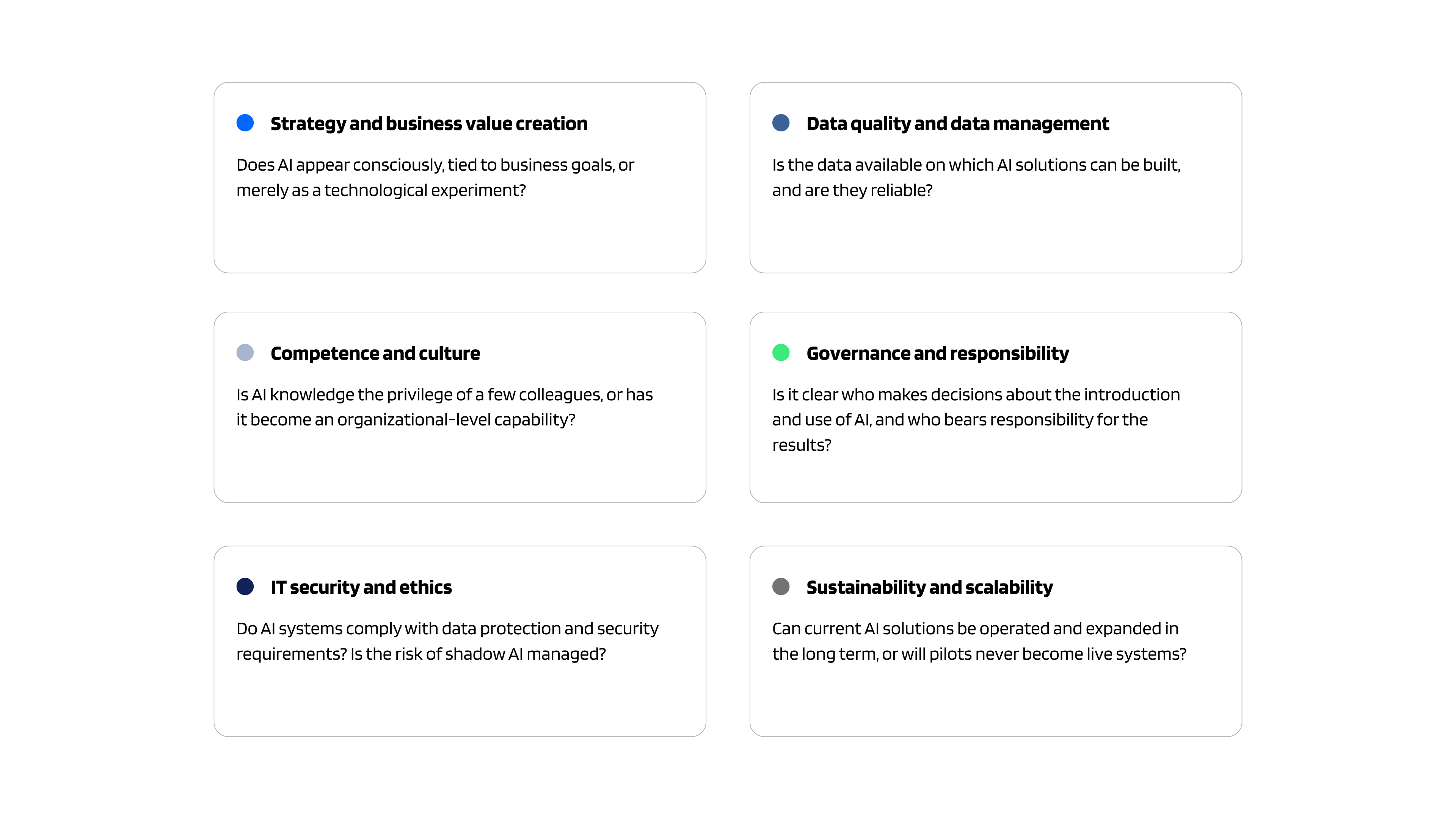The image size is (1456, 819).
Task: Click the text about AI tied to business goals
Action: 435,177
